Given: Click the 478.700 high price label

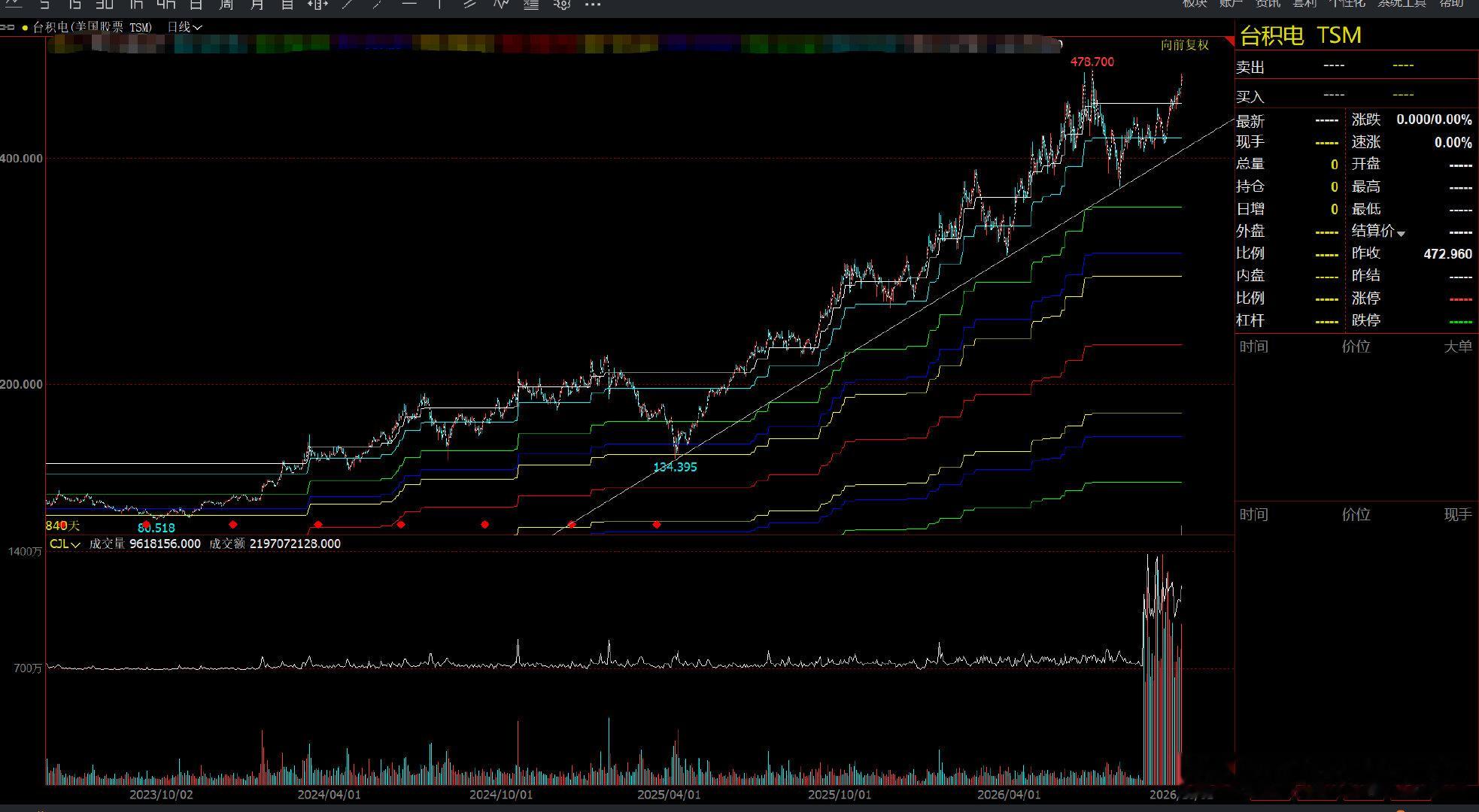Looking at the screenshot, I should click(1092, 62).
